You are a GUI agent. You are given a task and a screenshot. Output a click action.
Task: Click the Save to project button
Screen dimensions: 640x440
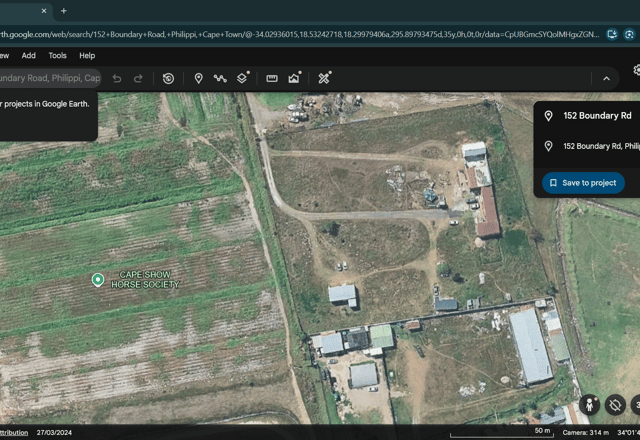point(583,183)
